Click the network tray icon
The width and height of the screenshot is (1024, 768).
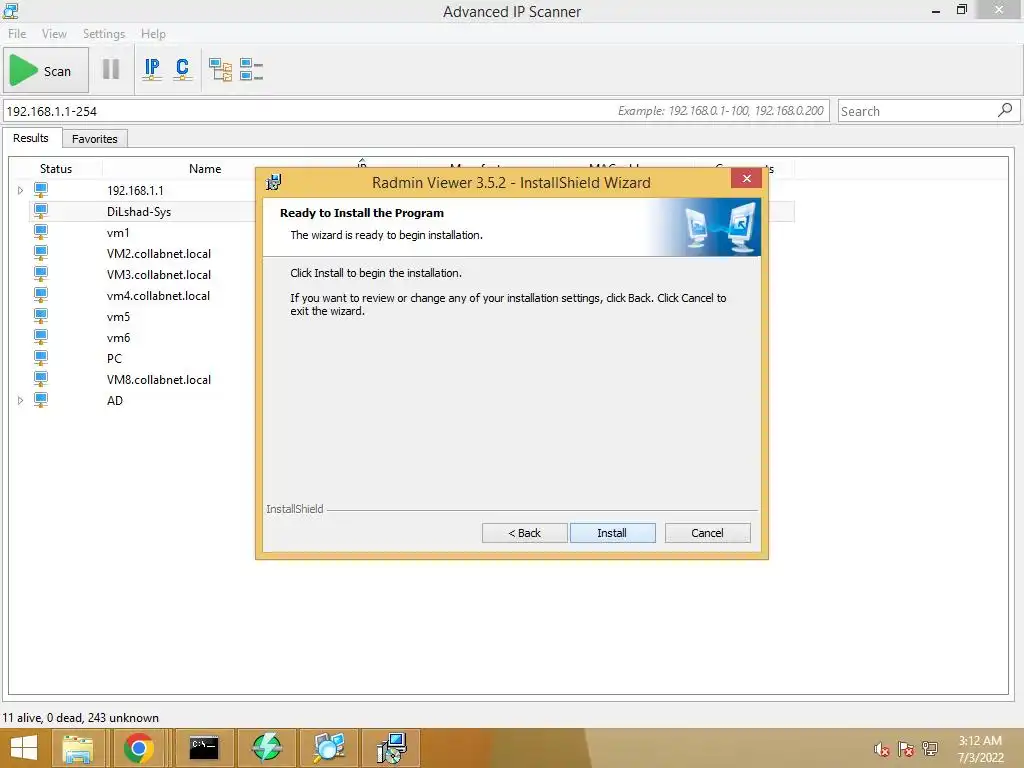coord(929,749)
